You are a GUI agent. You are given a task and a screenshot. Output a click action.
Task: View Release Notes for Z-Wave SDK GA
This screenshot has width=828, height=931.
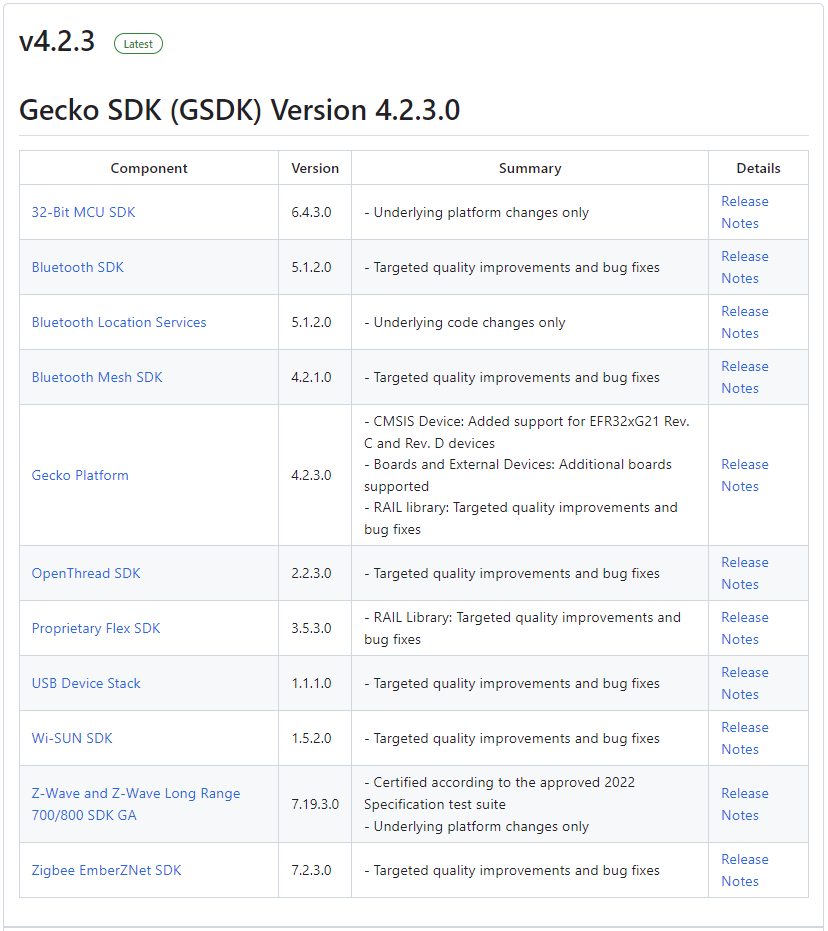[x=745, y=804]
